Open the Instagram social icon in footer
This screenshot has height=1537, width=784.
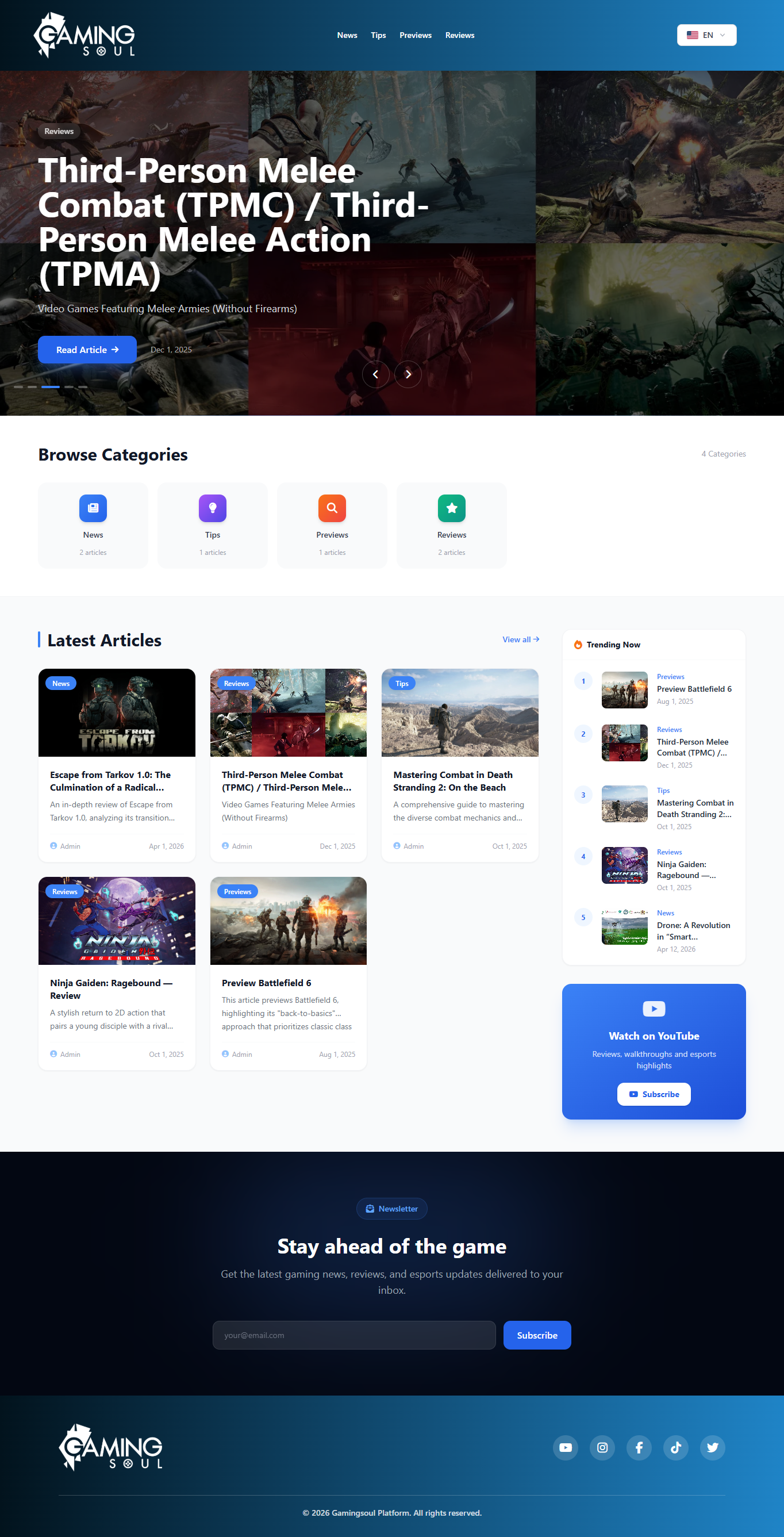602,1447
